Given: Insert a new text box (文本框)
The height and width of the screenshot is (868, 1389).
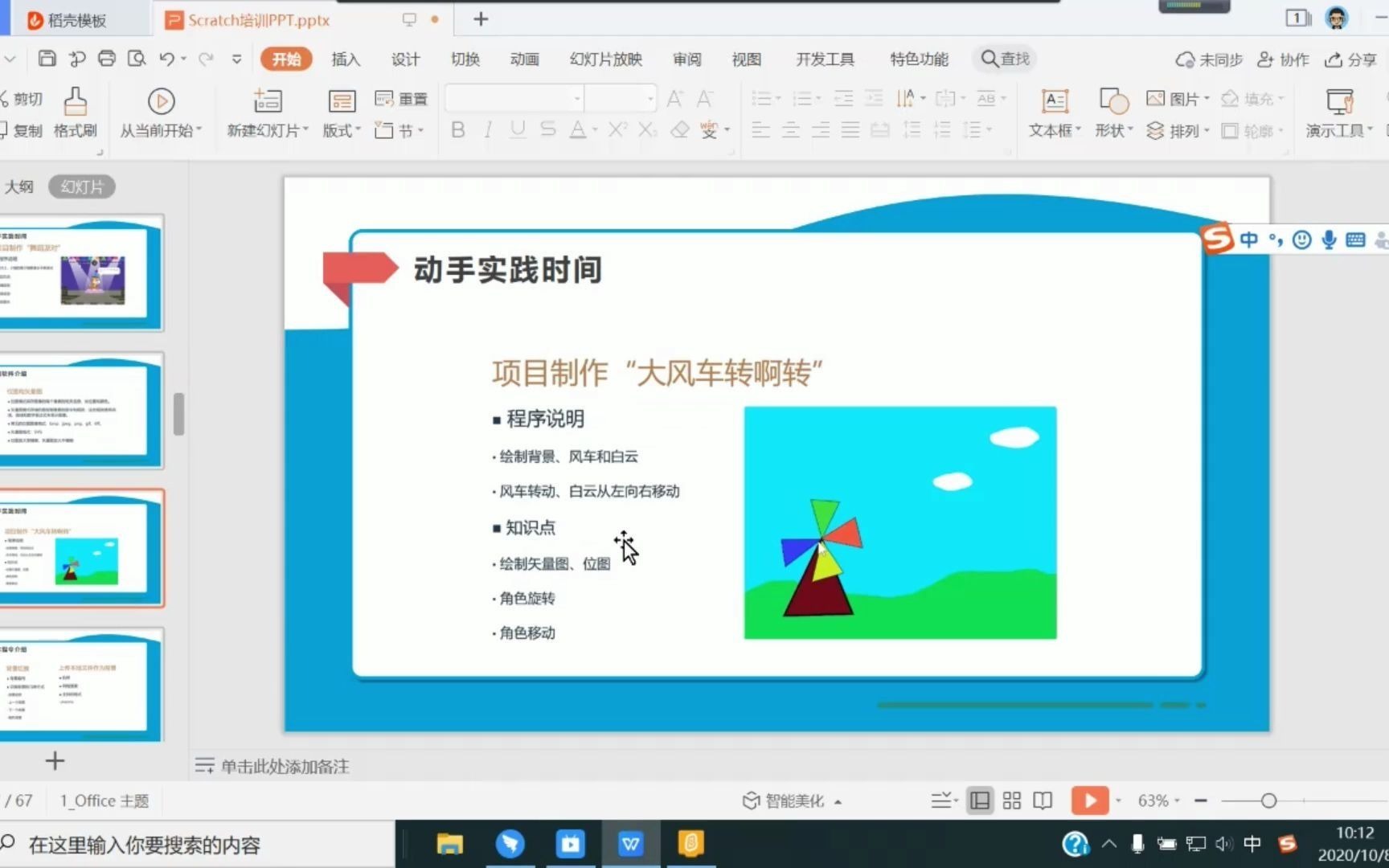Looking at the screenshot, I should tap(1053, 113).
